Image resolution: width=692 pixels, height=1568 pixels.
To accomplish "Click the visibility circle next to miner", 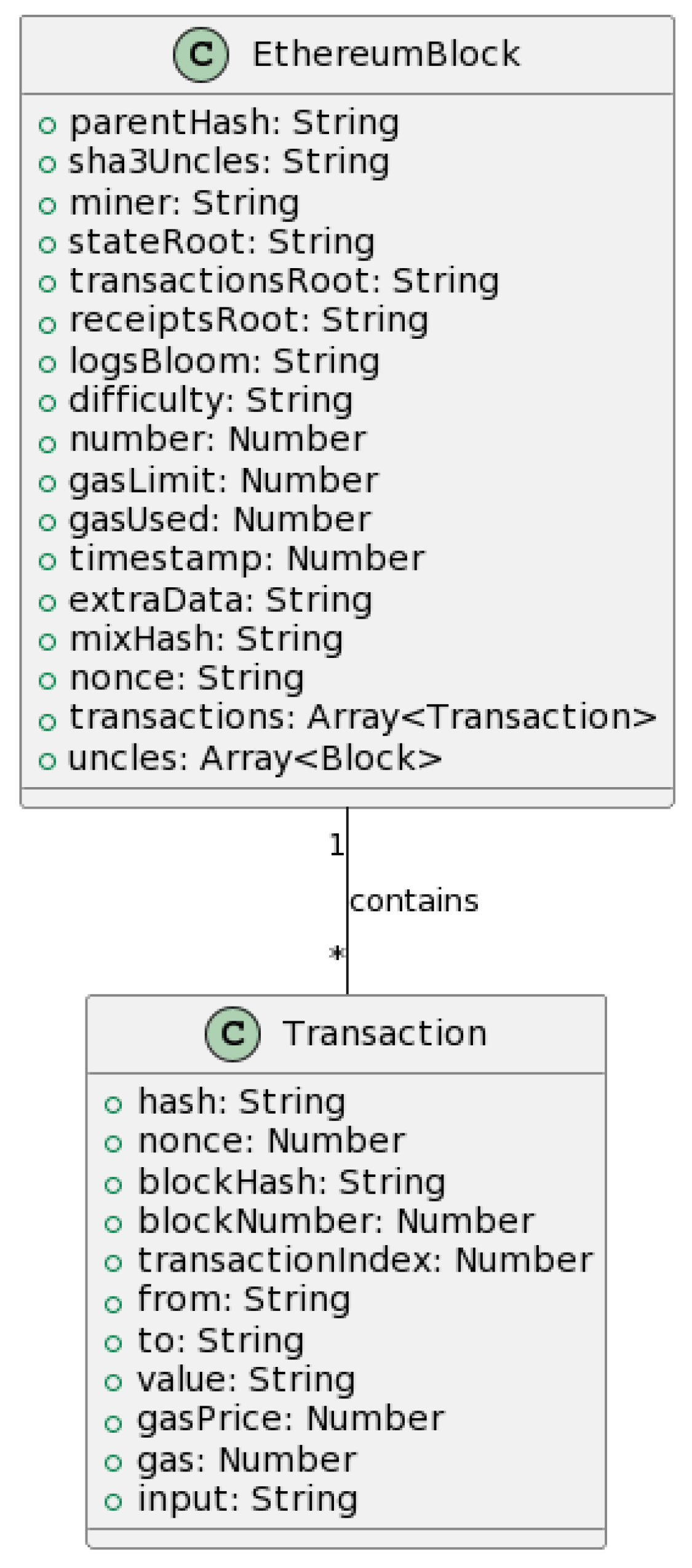I will point(47,205).
